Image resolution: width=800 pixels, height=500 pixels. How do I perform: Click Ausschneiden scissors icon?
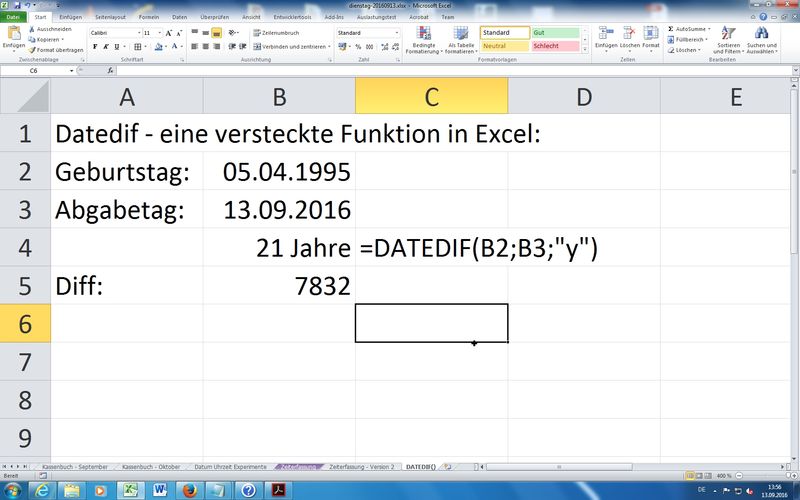coord(32,30)
